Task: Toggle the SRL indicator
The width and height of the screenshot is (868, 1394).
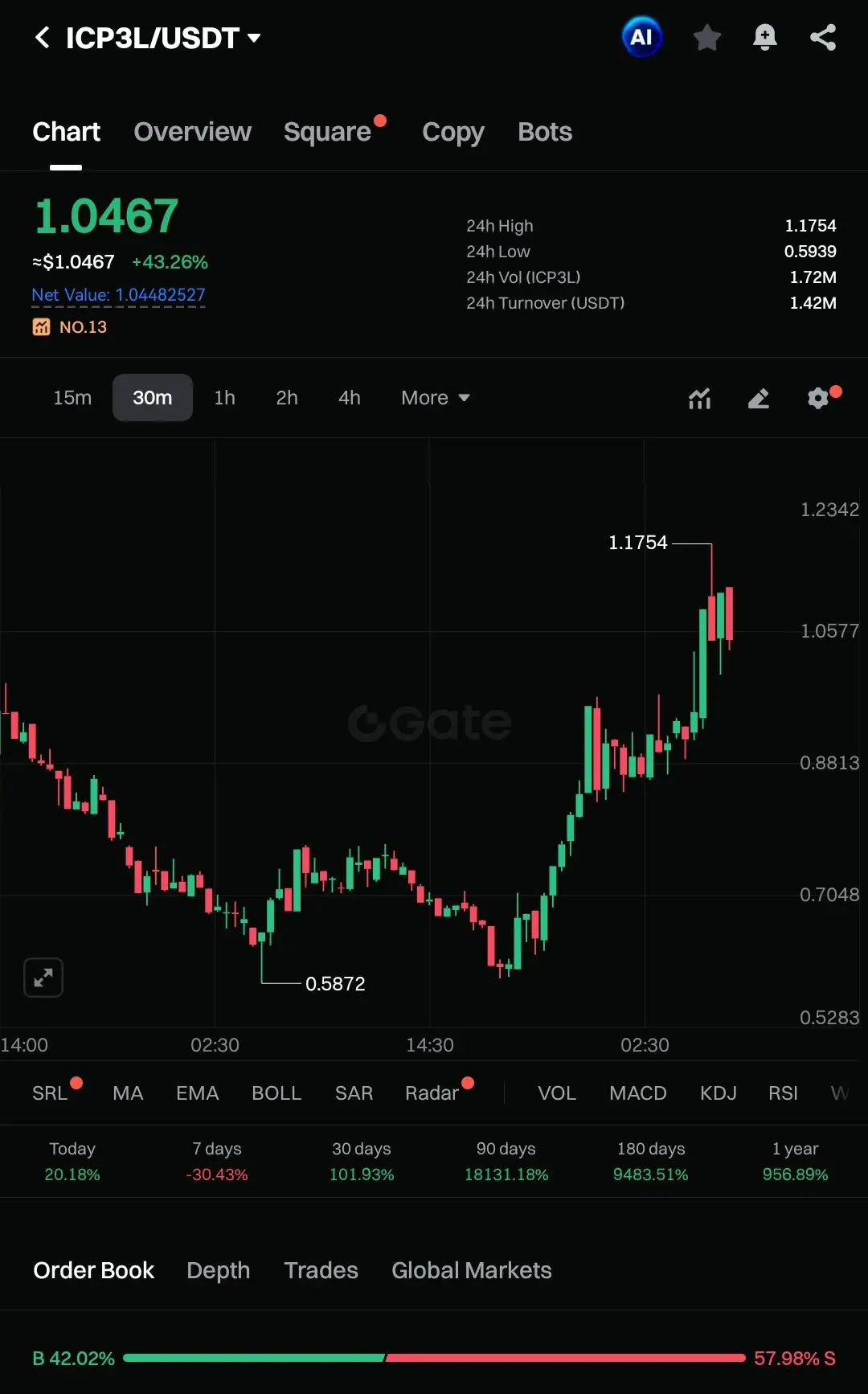Action: click(50, 1093)
